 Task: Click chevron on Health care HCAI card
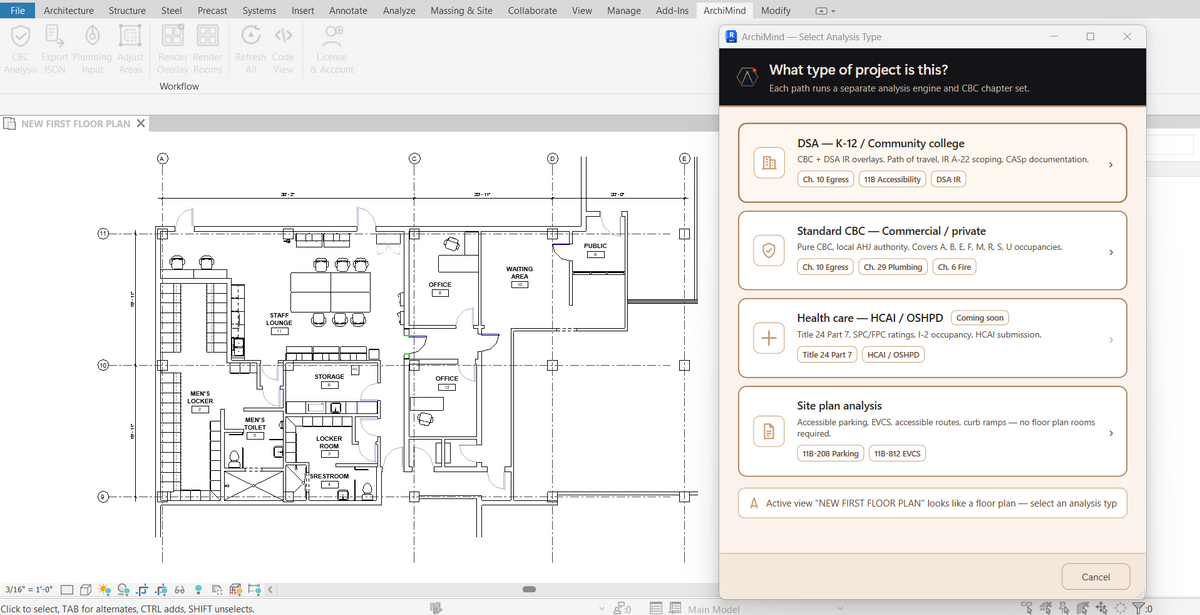(x=1111, y=340)
